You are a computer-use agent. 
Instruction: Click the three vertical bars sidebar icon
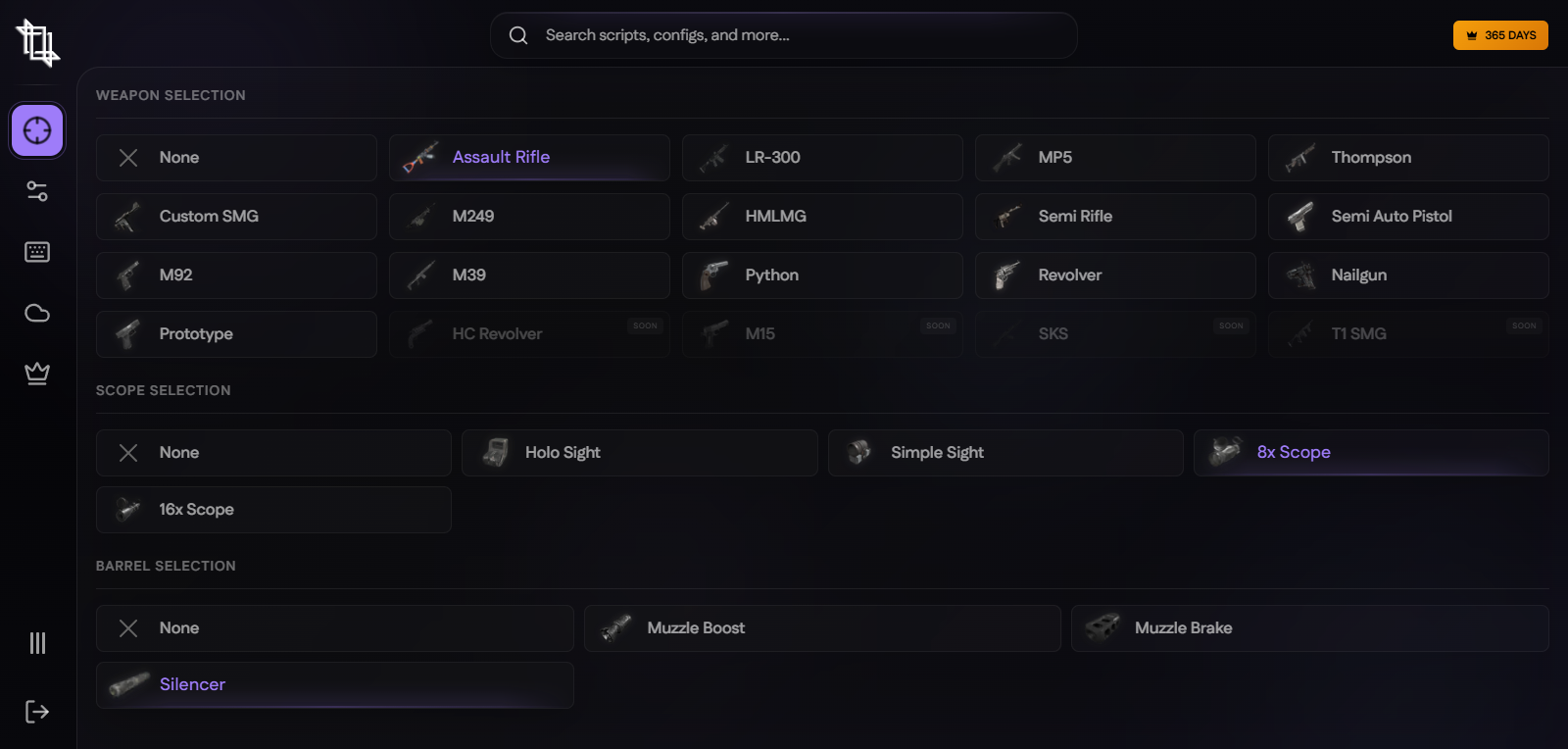click(37, 643)
